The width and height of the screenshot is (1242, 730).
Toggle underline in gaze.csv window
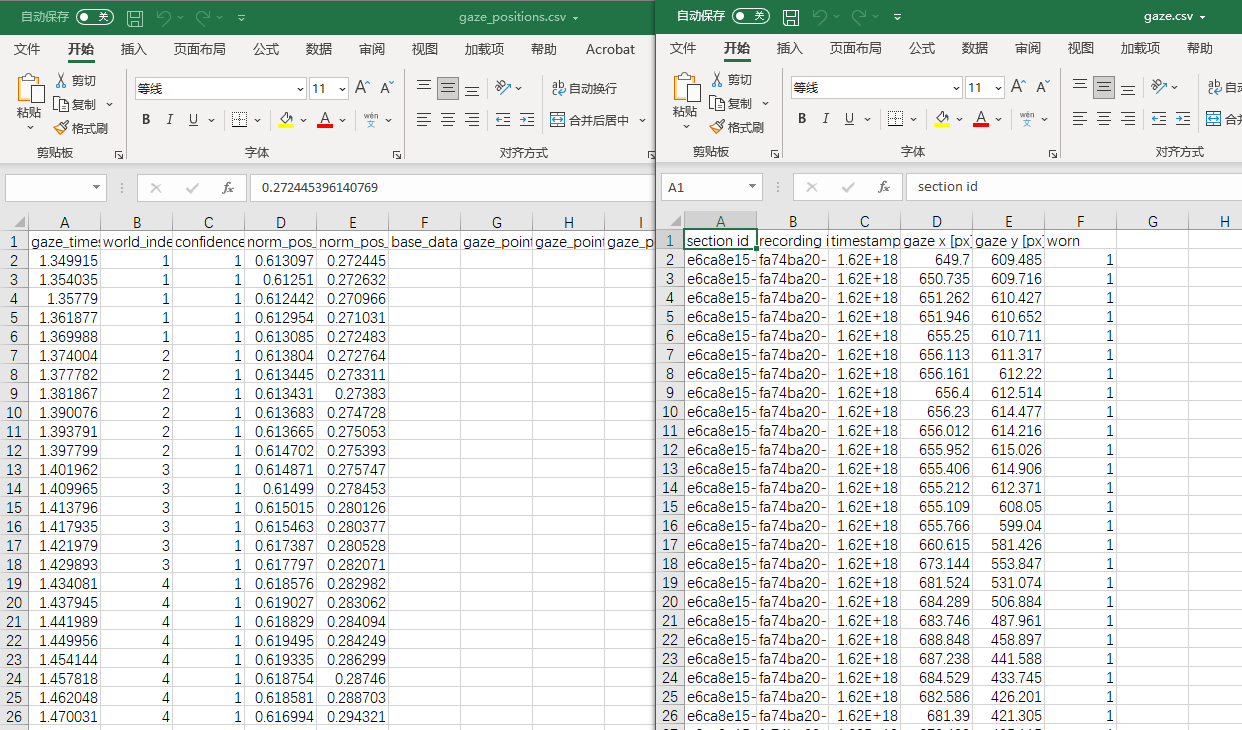coord(849,119)
